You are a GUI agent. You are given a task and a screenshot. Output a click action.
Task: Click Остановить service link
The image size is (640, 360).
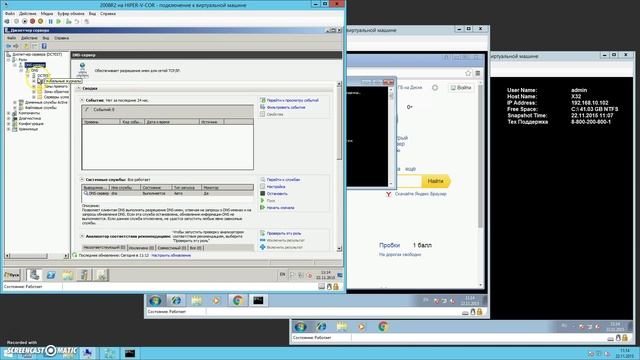[277, 193]
